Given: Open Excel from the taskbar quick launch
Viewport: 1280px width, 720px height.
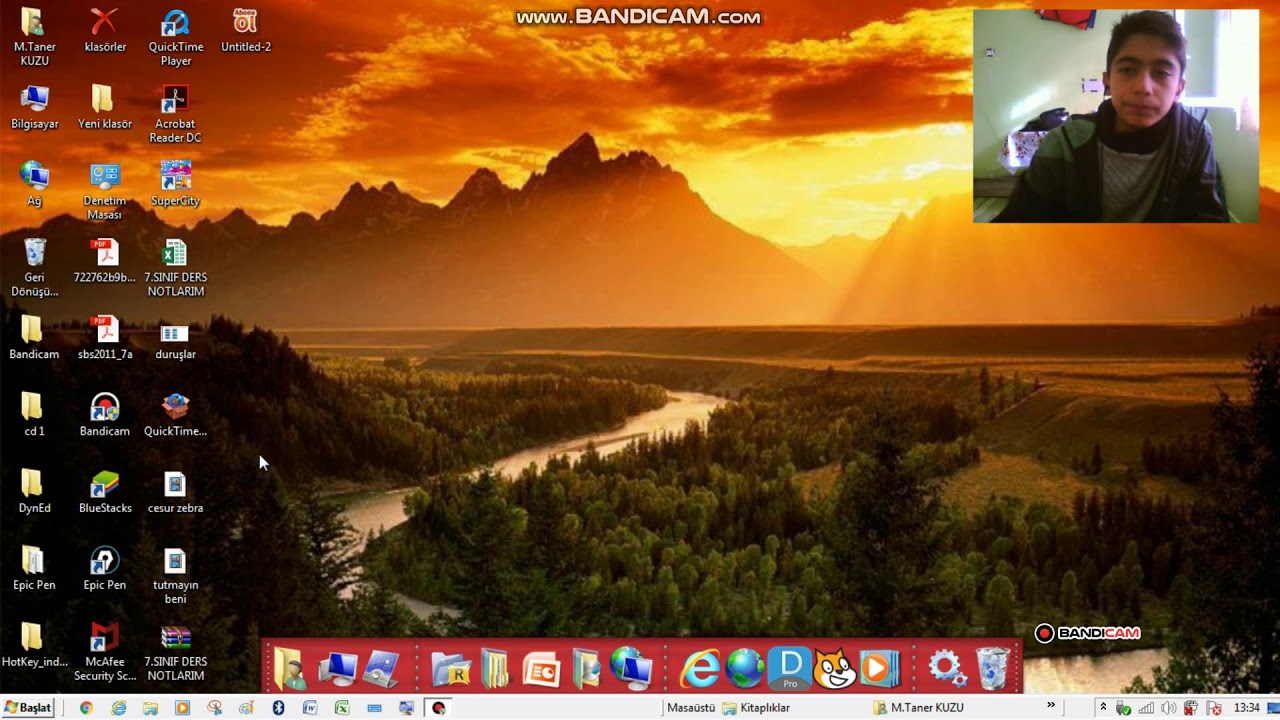Looking at the screenshot, I should (342, 708).
